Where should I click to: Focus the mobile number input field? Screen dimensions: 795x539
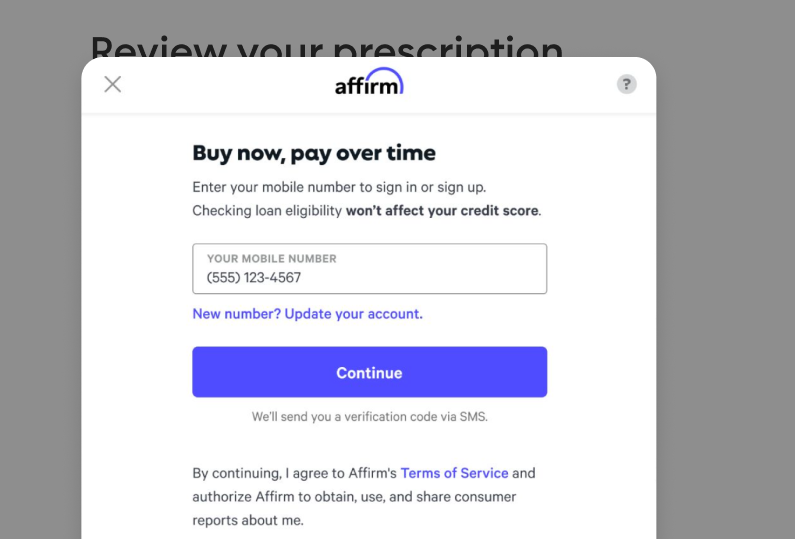point(370,269)
